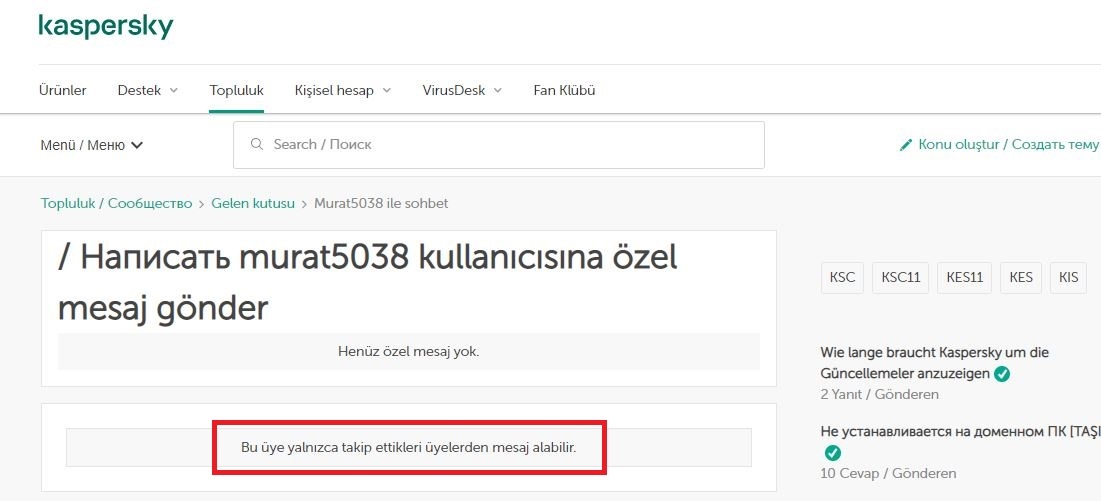
Task: Click the 10 Cevap / Gönderen text
Action: click(888, 474)
